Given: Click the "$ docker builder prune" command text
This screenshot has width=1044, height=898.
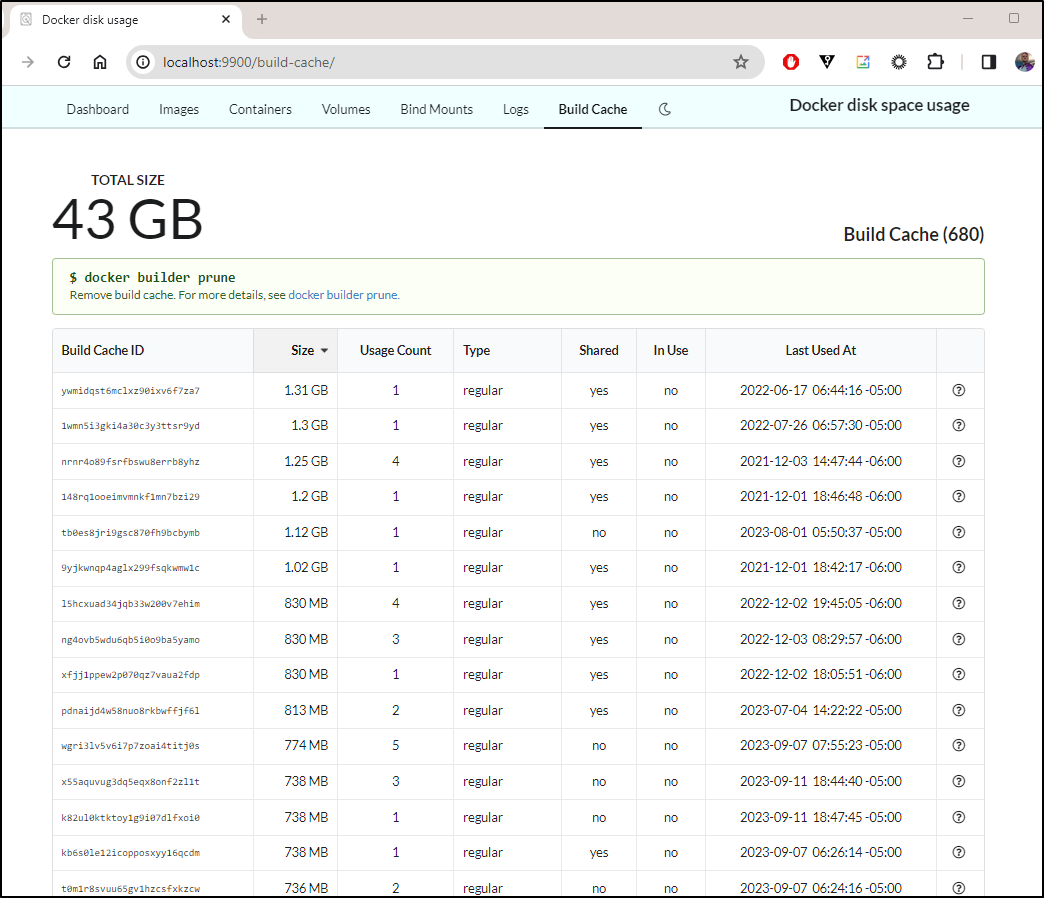Looking at the screenshot, I should click(152, 278).
